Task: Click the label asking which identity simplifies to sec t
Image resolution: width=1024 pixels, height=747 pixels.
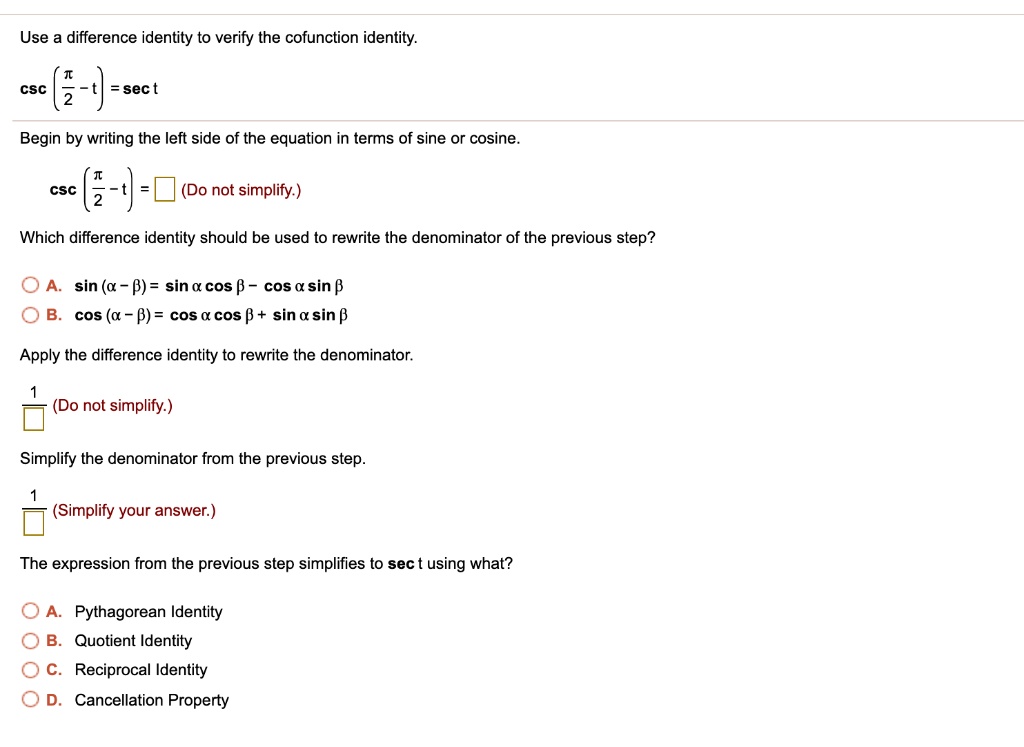Action: (265, 563)
